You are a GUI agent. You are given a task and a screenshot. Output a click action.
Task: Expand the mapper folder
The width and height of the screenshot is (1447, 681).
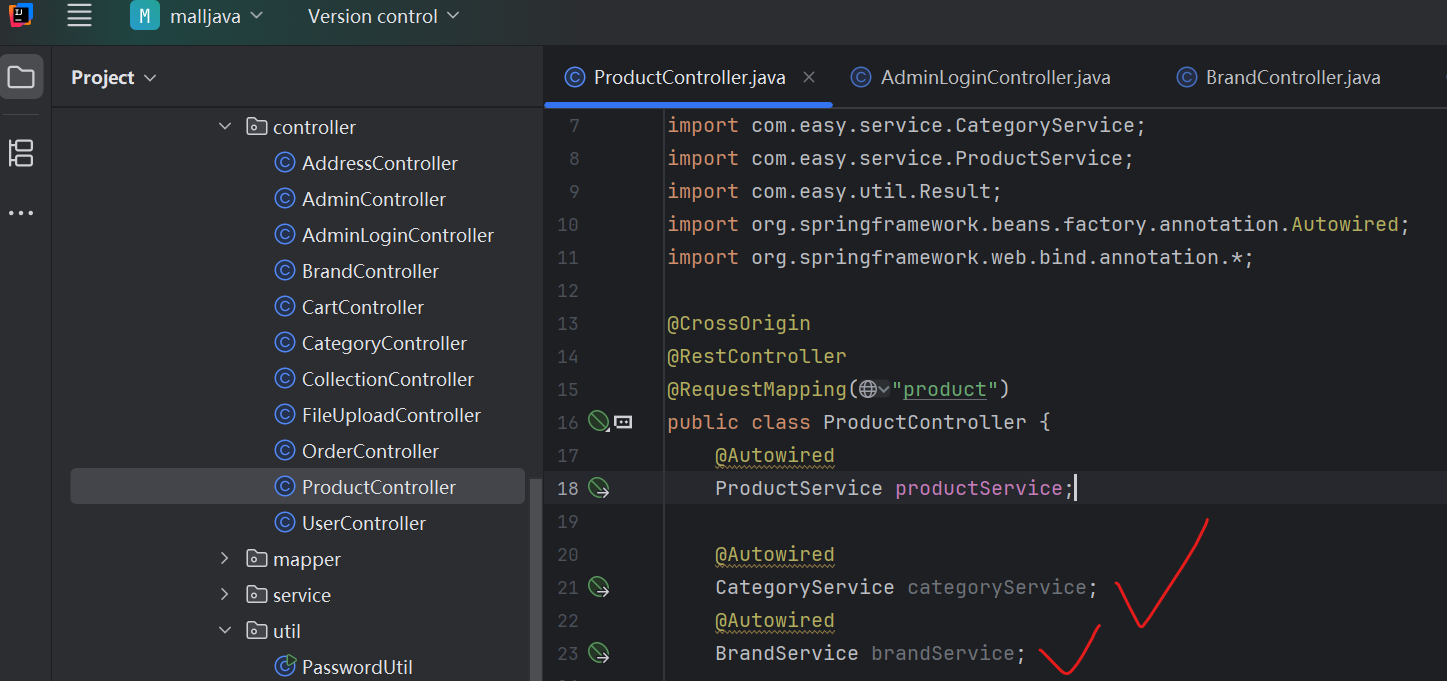pyautogui.click(x=225, y=559)
